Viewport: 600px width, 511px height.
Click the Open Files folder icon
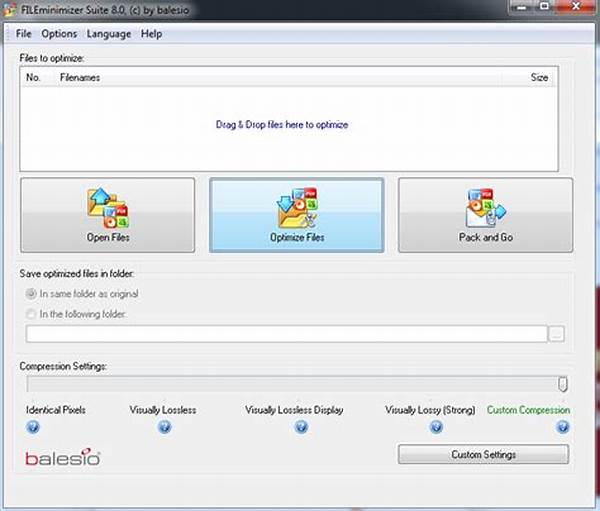pyautogui.click(x=107, y=208)
